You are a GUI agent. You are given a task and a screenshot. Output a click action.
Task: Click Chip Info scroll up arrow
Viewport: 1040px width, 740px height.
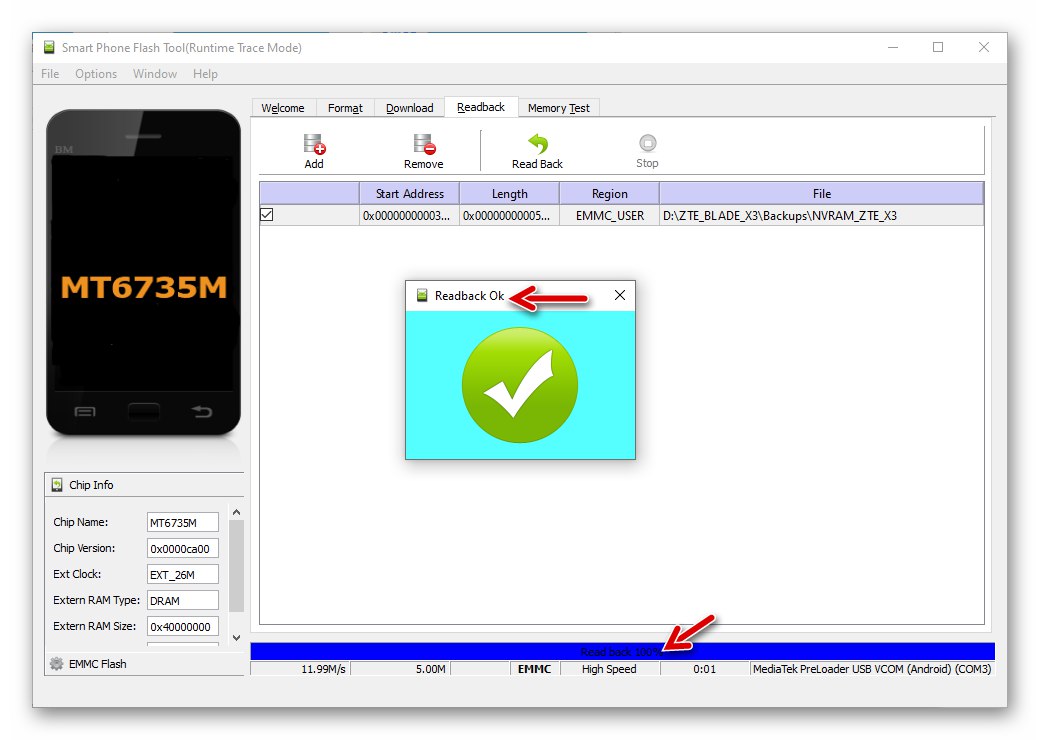coord(236,513)
